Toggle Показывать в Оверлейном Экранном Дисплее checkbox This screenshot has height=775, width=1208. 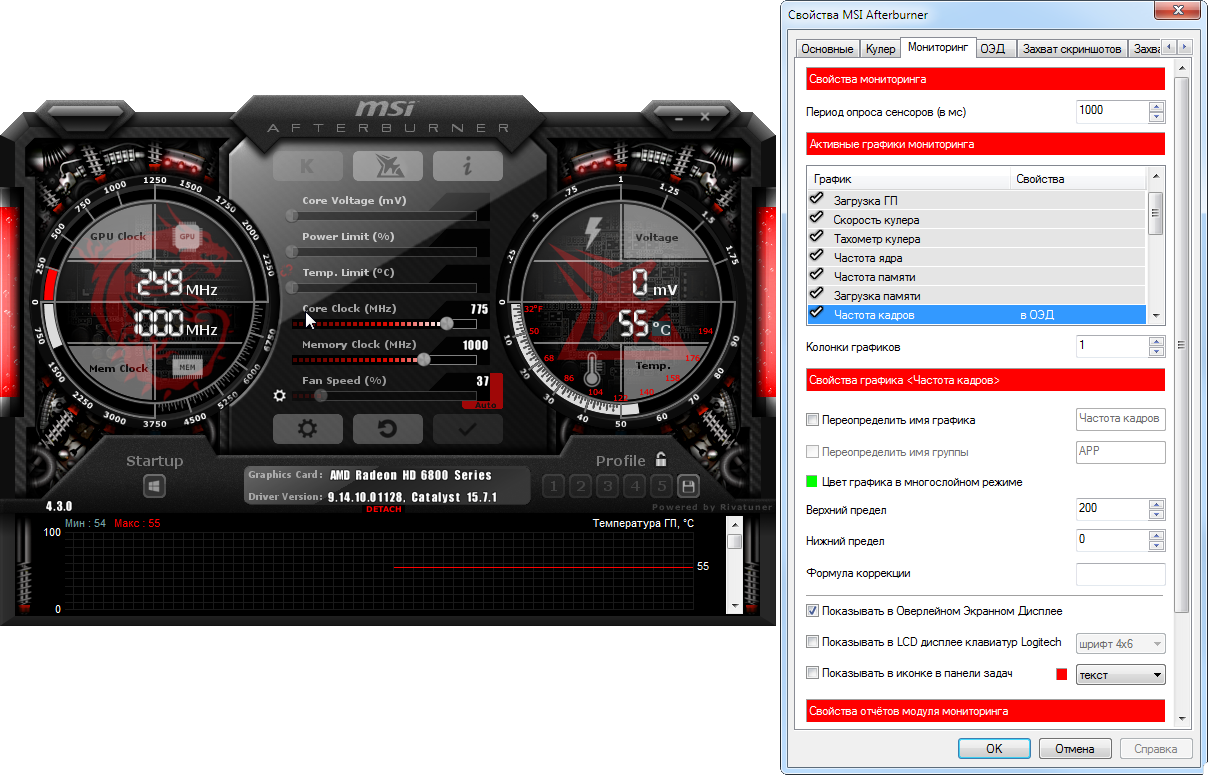[813, 610]
